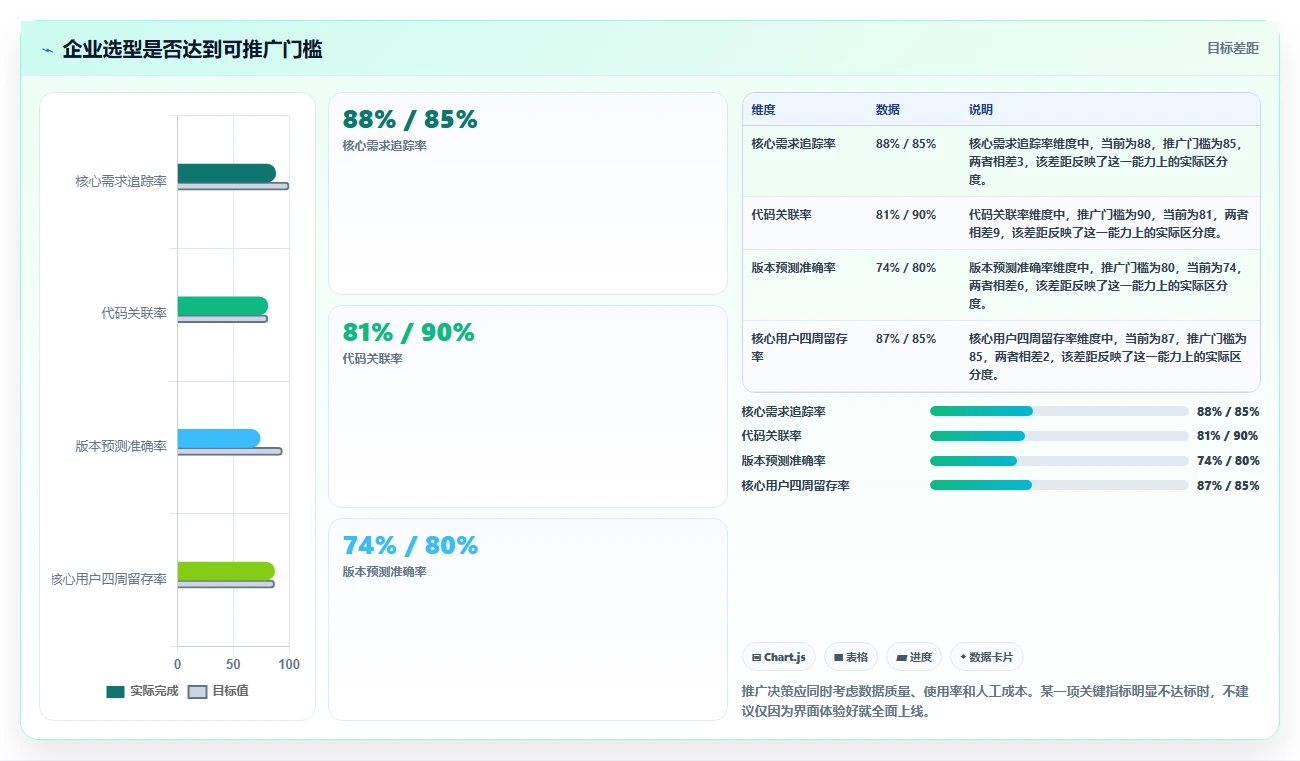
Task: Click the dark green 核心需求追踪率 chart bar
Action: 226,173
